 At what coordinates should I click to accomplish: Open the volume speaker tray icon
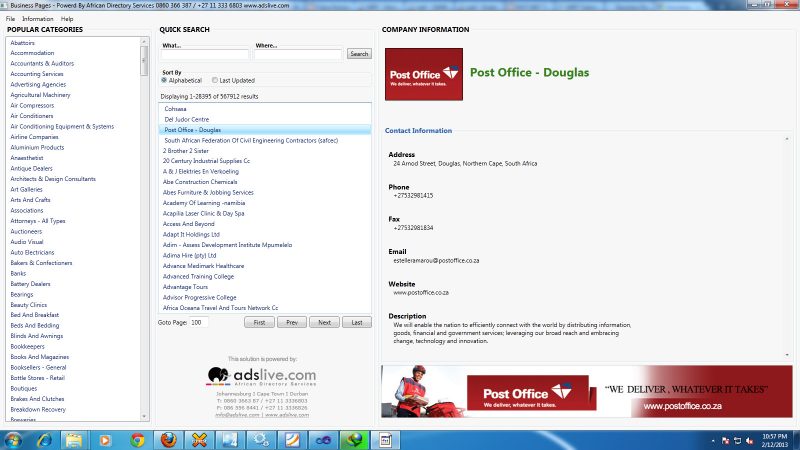[x=749, y=441]
